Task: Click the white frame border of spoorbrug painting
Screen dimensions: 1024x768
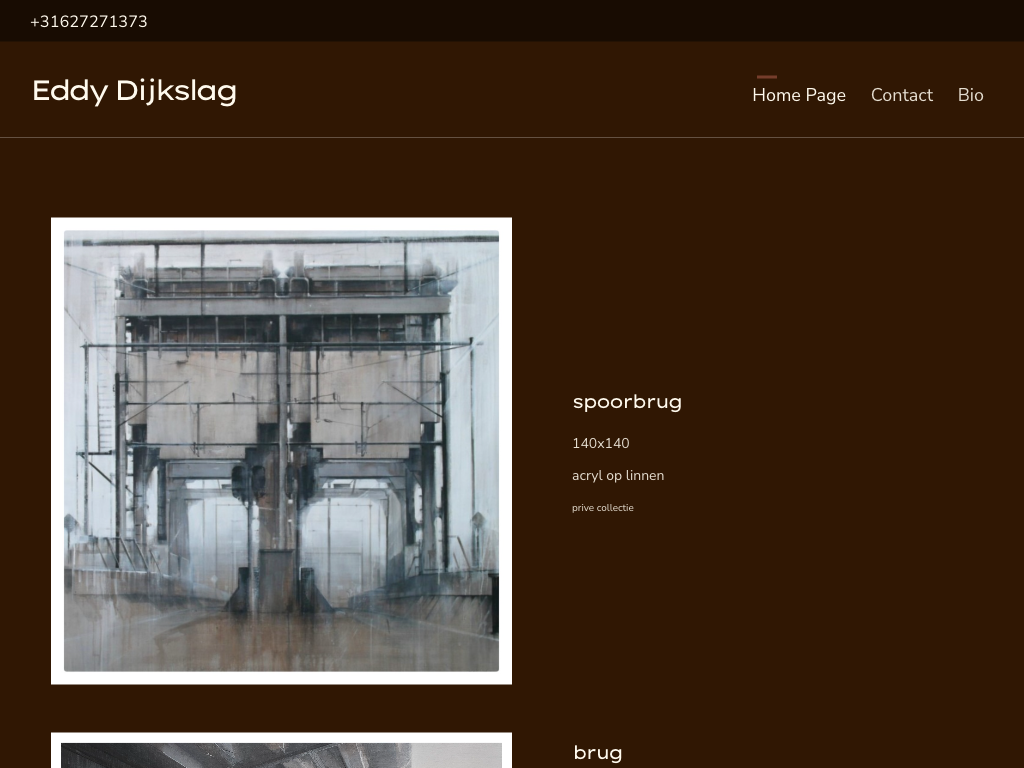Action: [57, 450]
